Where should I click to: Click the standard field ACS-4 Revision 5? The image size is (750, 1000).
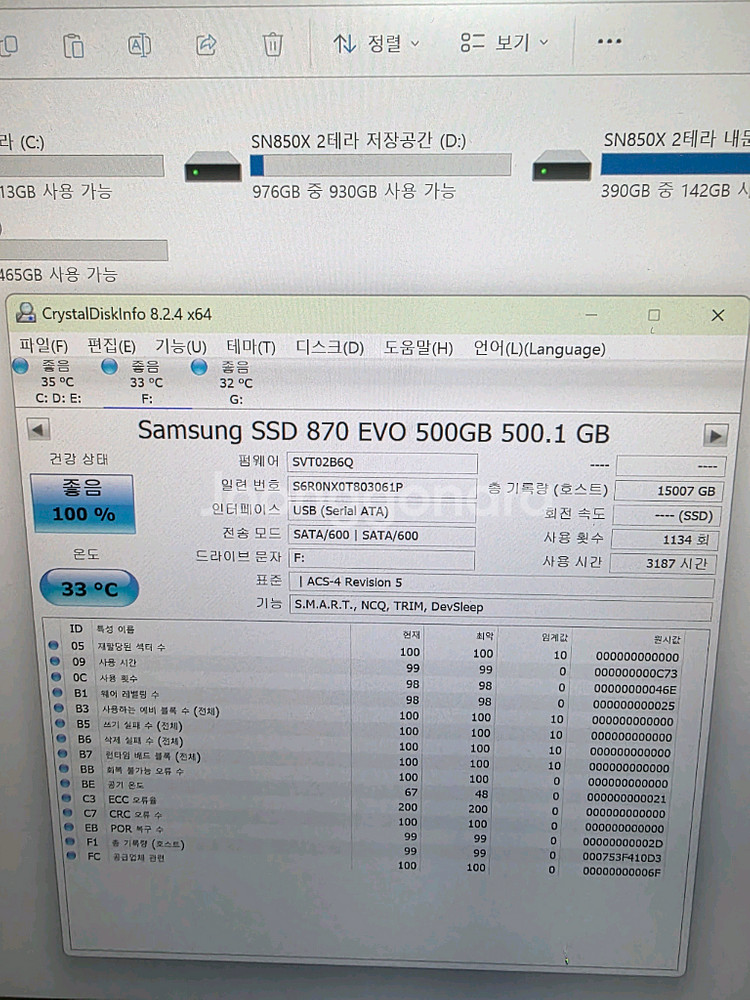click(501, 583)
